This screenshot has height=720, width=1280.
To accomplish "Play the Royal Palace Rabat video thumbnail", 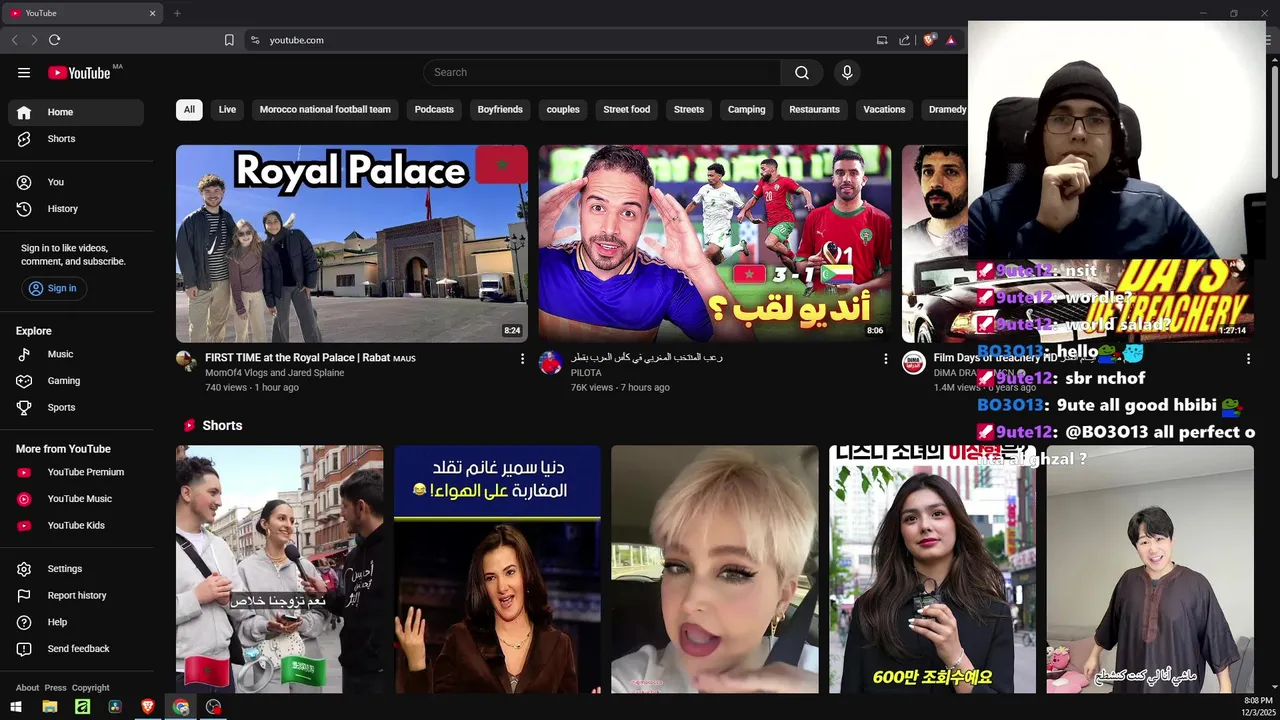I will click(x=352, y=244).
